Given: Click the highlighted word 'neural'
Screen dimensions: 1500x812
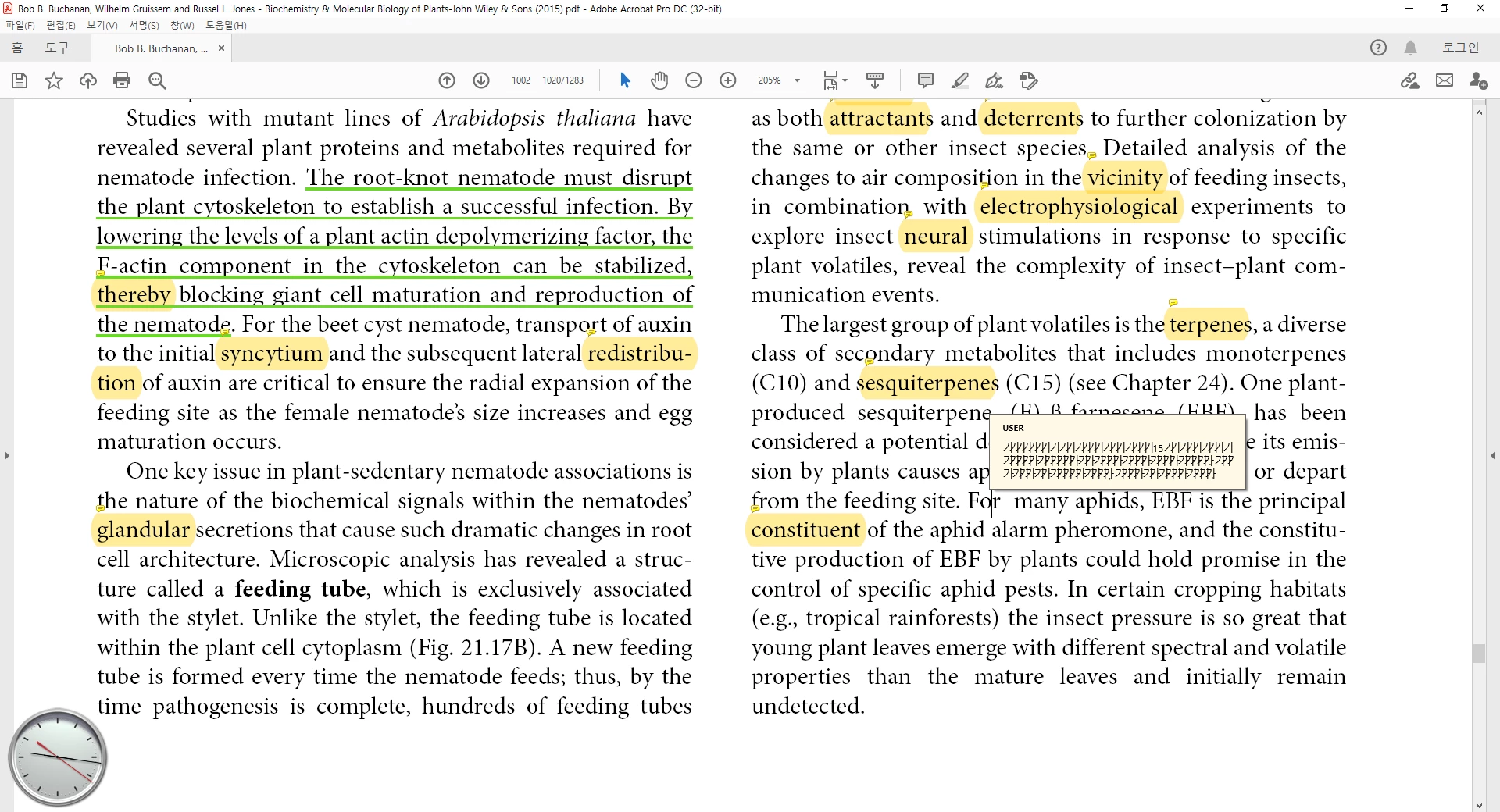Looking at the screenshot, I should [935, 237].
